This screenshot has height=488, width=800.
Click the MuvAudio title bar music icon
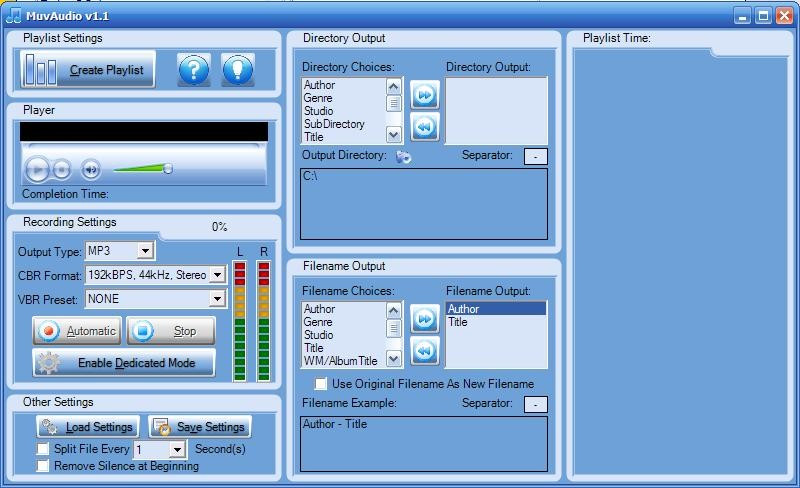(13, 16)
